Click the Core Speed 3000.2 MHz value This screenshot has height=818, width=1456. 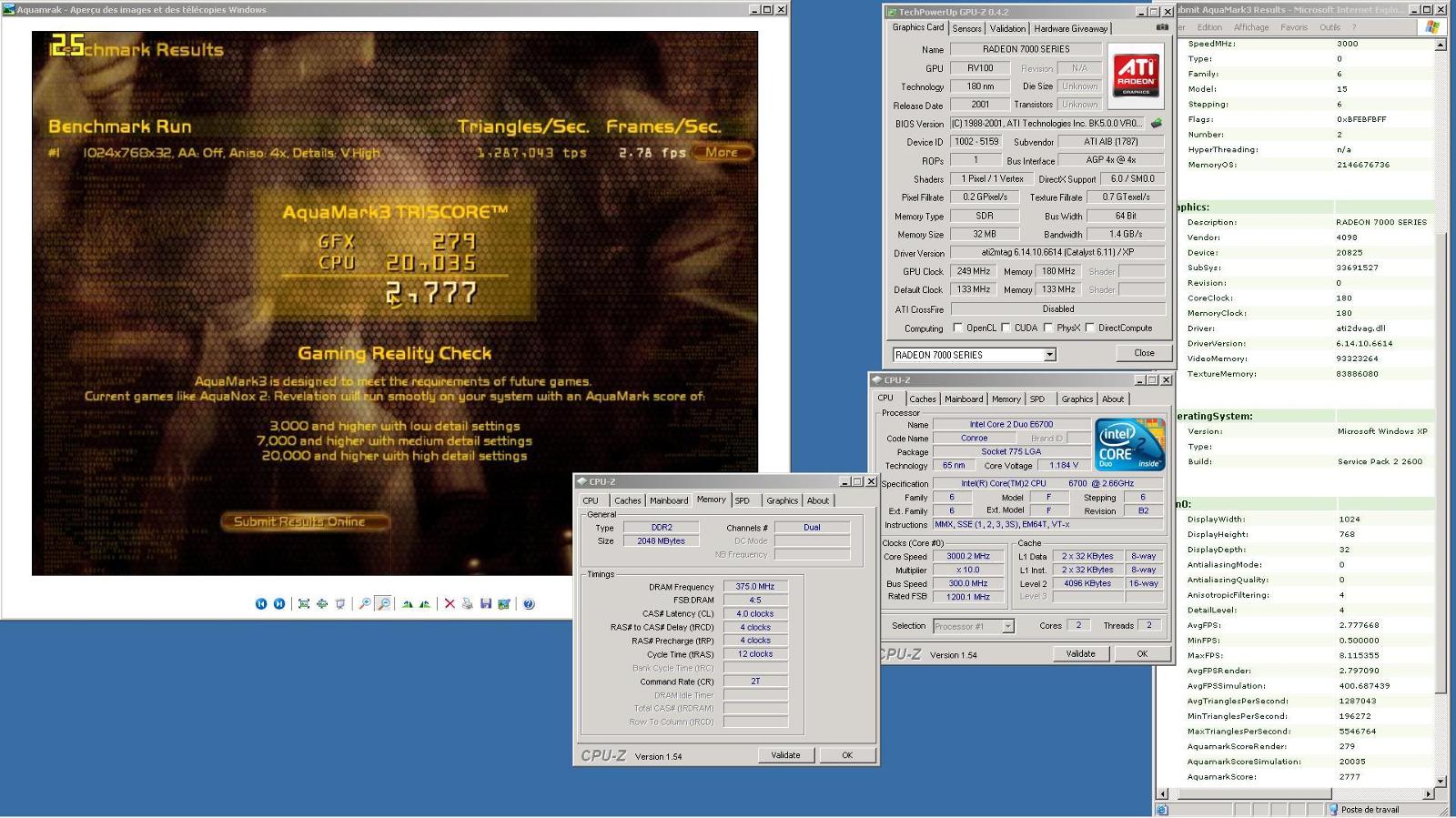pos(967,556)
